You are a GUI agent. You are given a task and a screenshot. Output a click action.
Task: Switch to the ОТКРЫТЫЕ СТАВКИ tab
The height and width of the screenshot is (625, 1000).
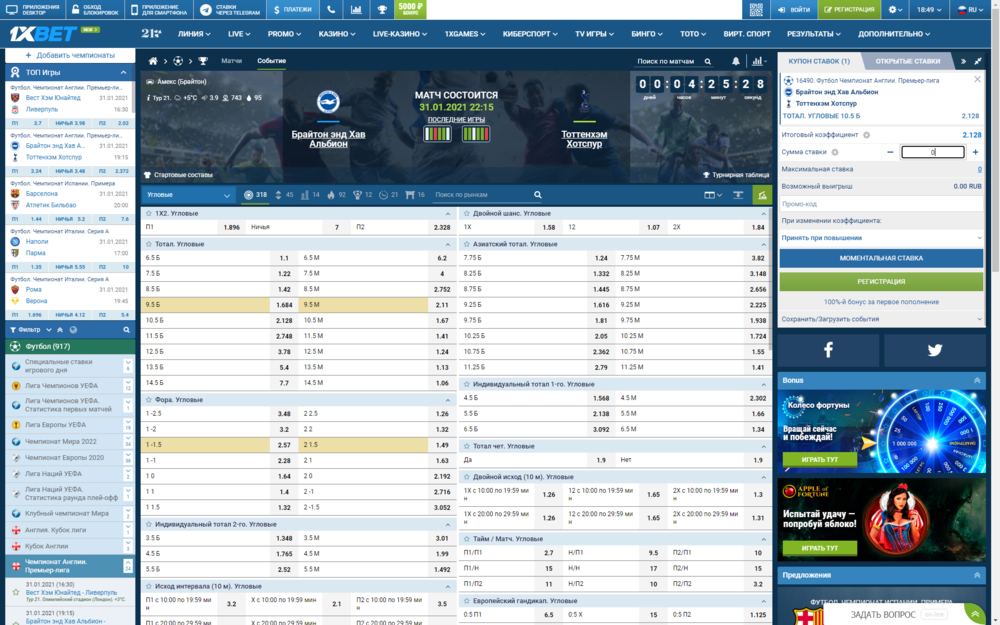(908, 61)
